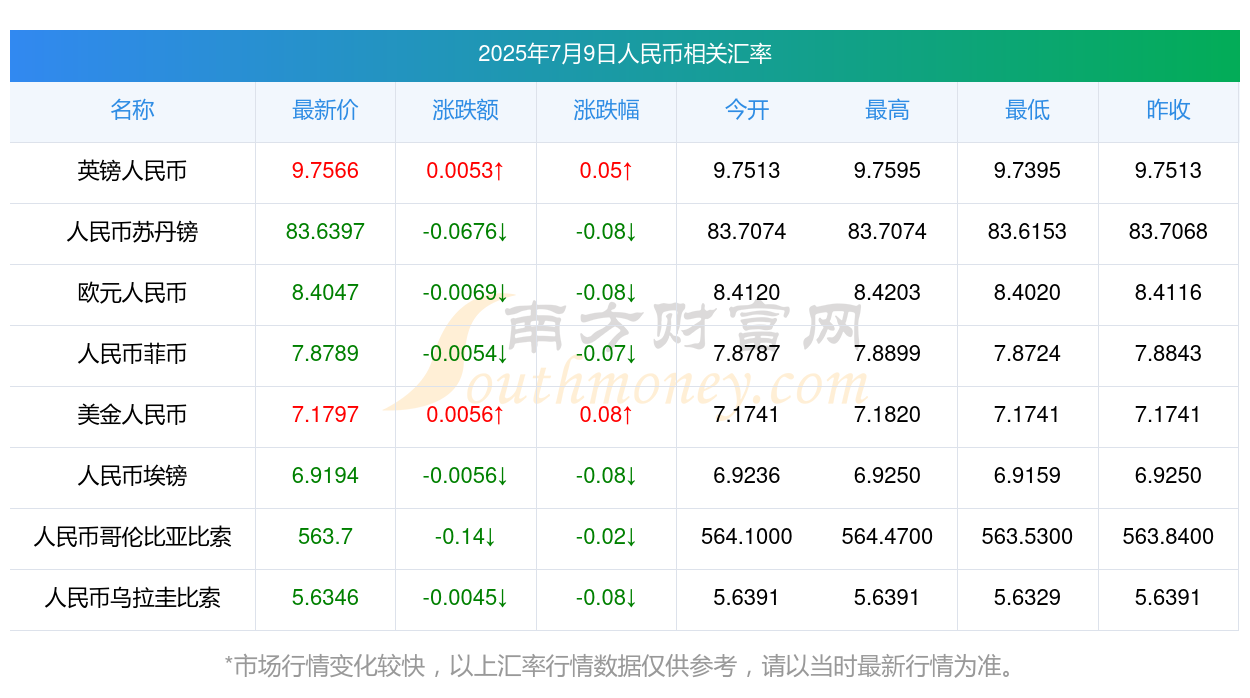The width and height of the screenshot is (1250, 698).
Task: Click low price 9.7395
Action: tap(1028, 171)
